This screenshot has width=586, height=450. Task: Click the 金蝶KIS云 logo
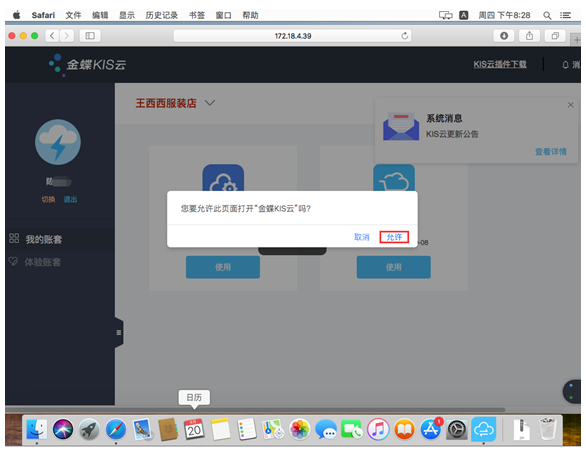pos(87,64)
